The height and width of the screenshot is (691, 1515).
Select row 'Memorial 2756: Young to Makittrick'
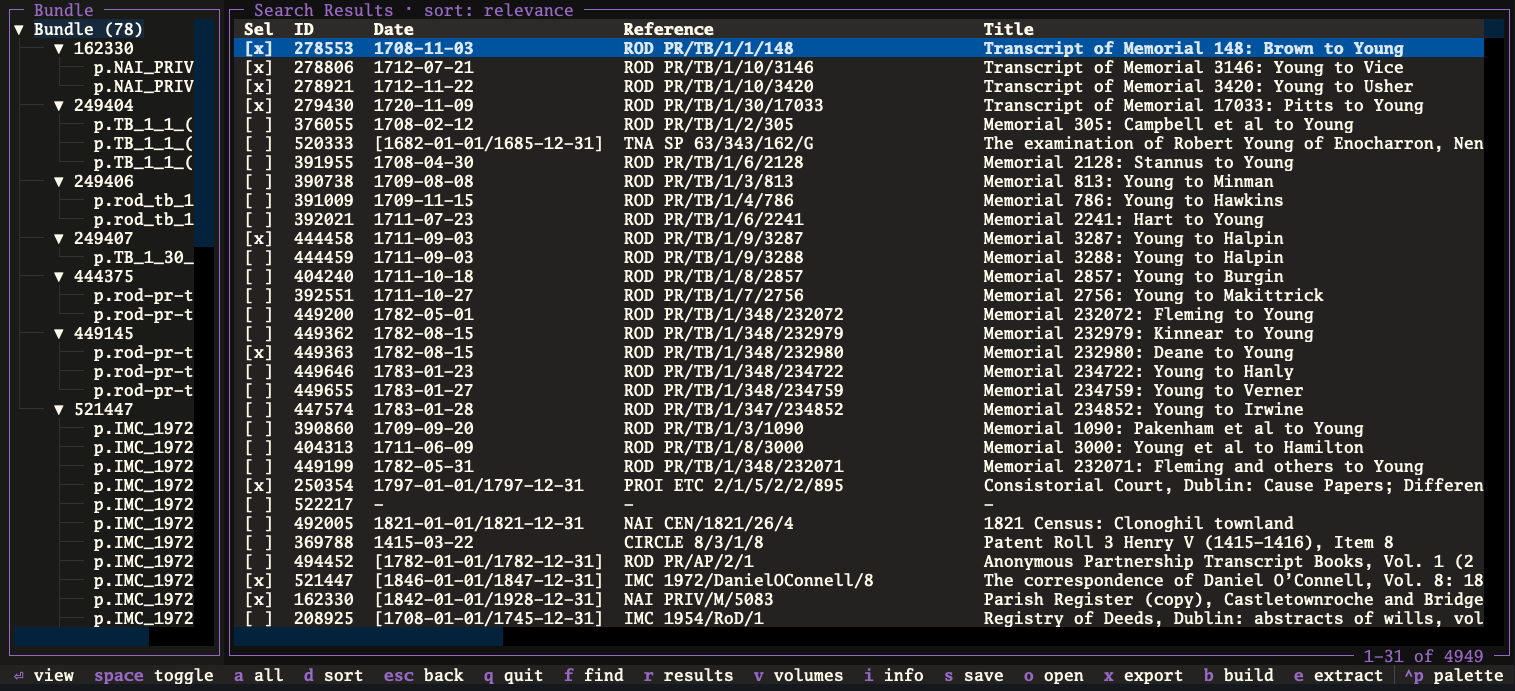tap(858, 295)
